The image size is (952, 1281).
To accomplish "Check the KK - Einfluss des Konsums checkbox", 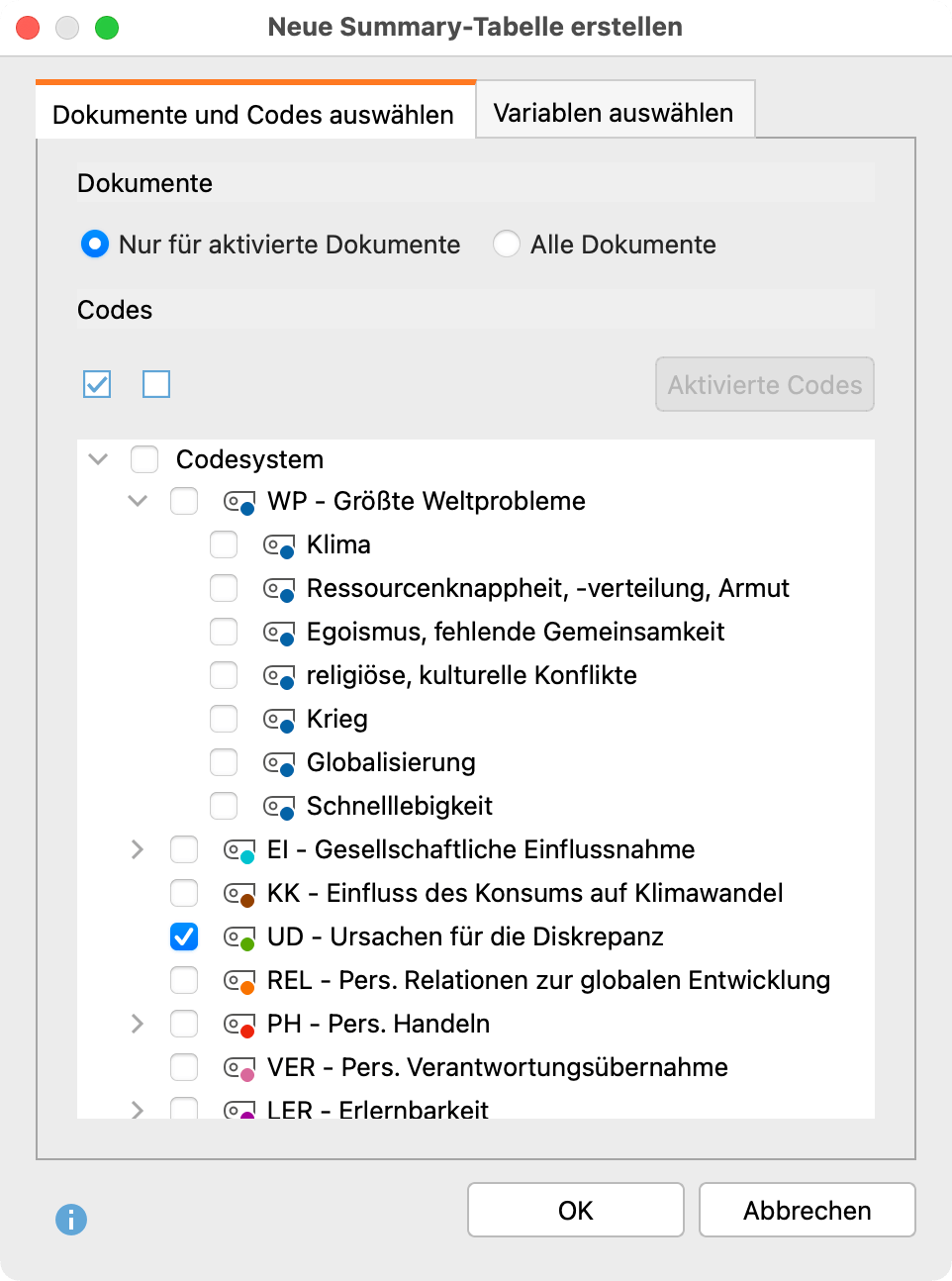I will (184, 893).
